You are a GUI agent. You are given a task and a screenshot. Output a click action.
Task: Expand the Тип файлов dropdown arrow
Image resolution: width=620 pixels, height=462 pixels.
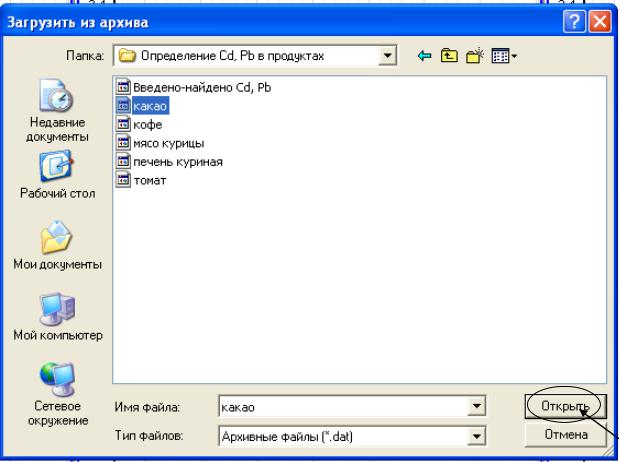coord(476,436)
